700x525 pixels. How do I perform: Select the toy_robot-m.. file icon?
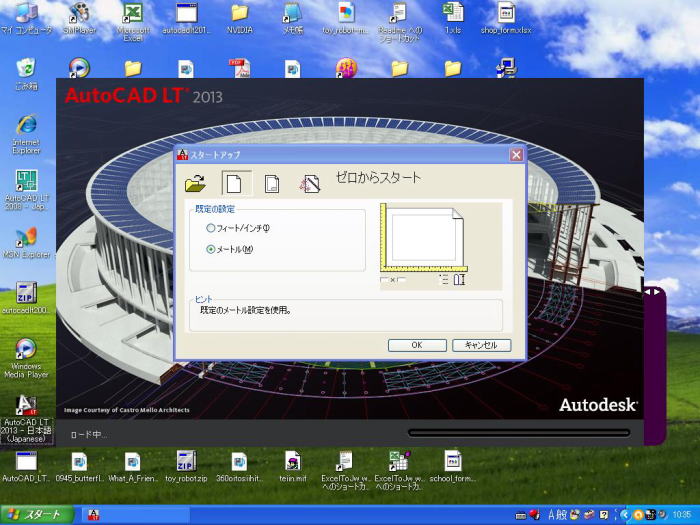click(x=346, y=19)
